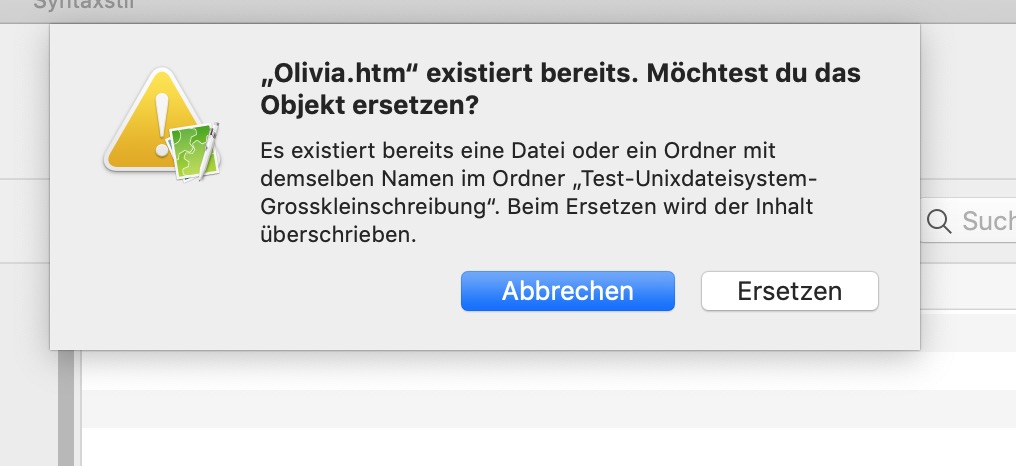Image resolution: width=1016 pixels, height=466 pixels.
Task: Focus the Suchen search field
Action: 985,221
